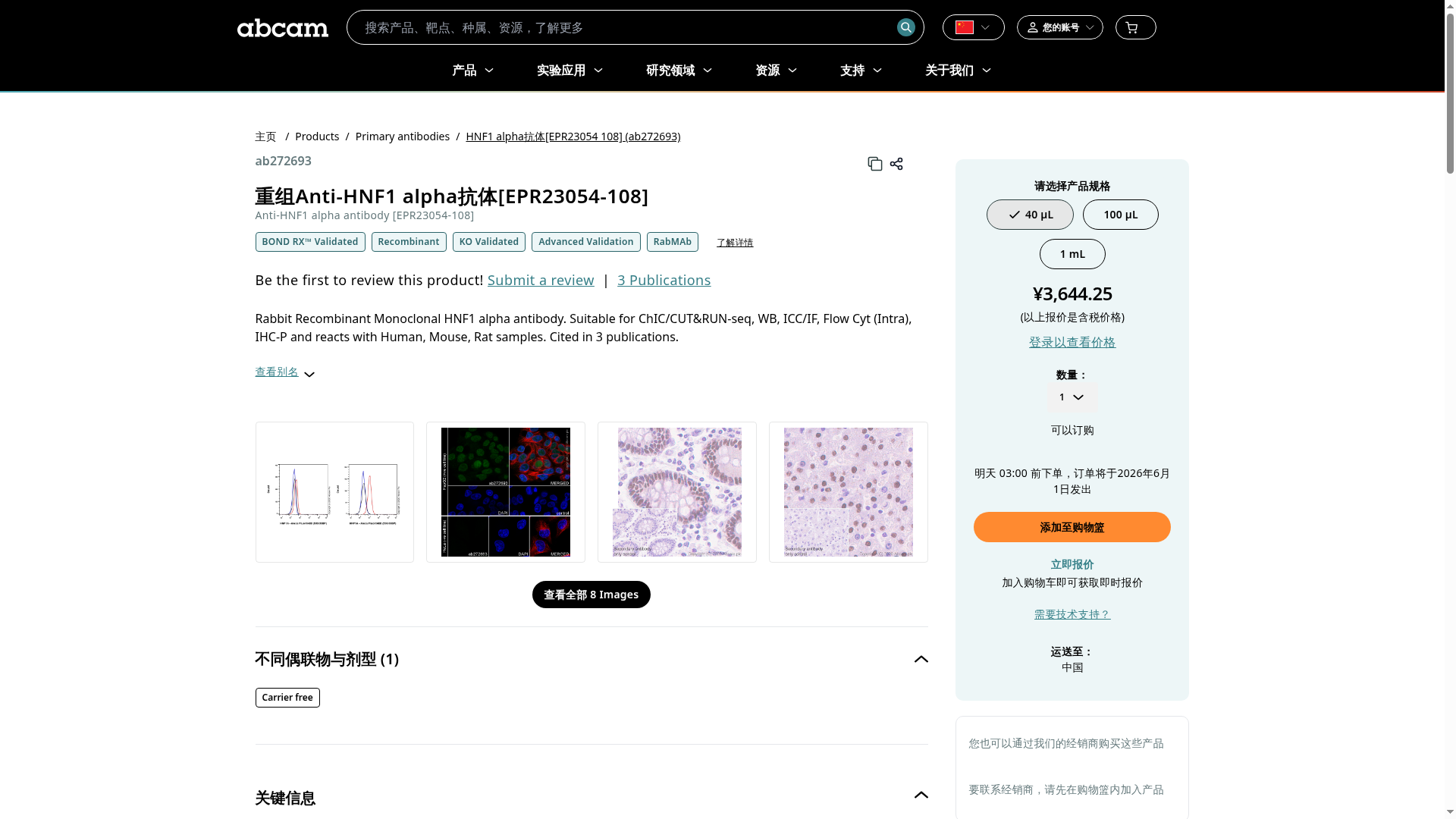Click the Recombinant badge
Image resolution: width=1456 pixels, height=819 pixels.
tap(409, 242)
